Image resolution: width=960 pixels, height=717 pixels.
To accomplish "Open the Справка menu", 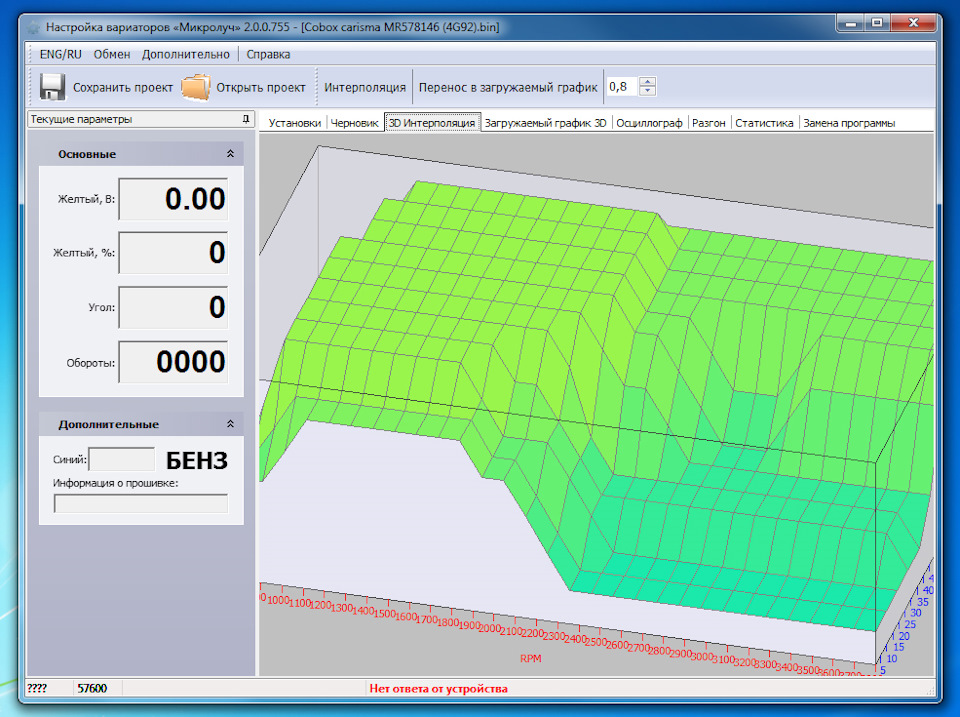I will 268,54.
